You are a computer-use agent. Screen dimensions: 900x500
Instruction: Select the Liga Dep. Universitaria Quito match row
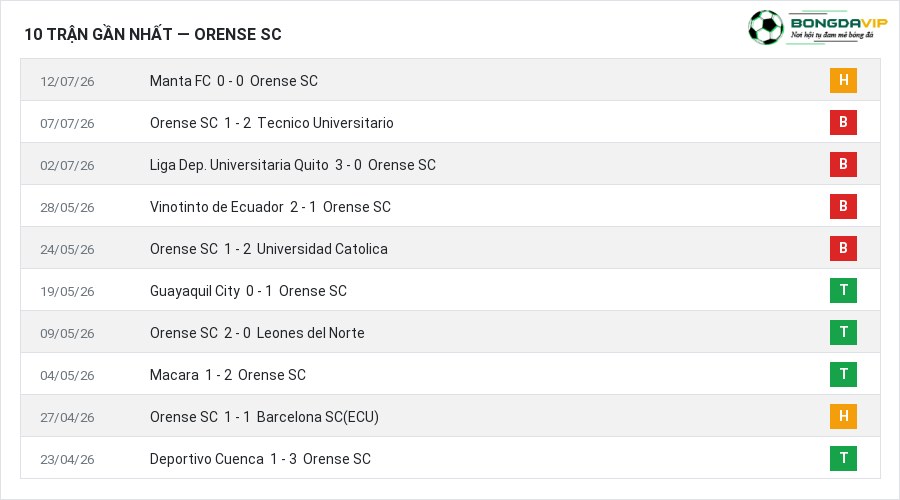[450, 164]
